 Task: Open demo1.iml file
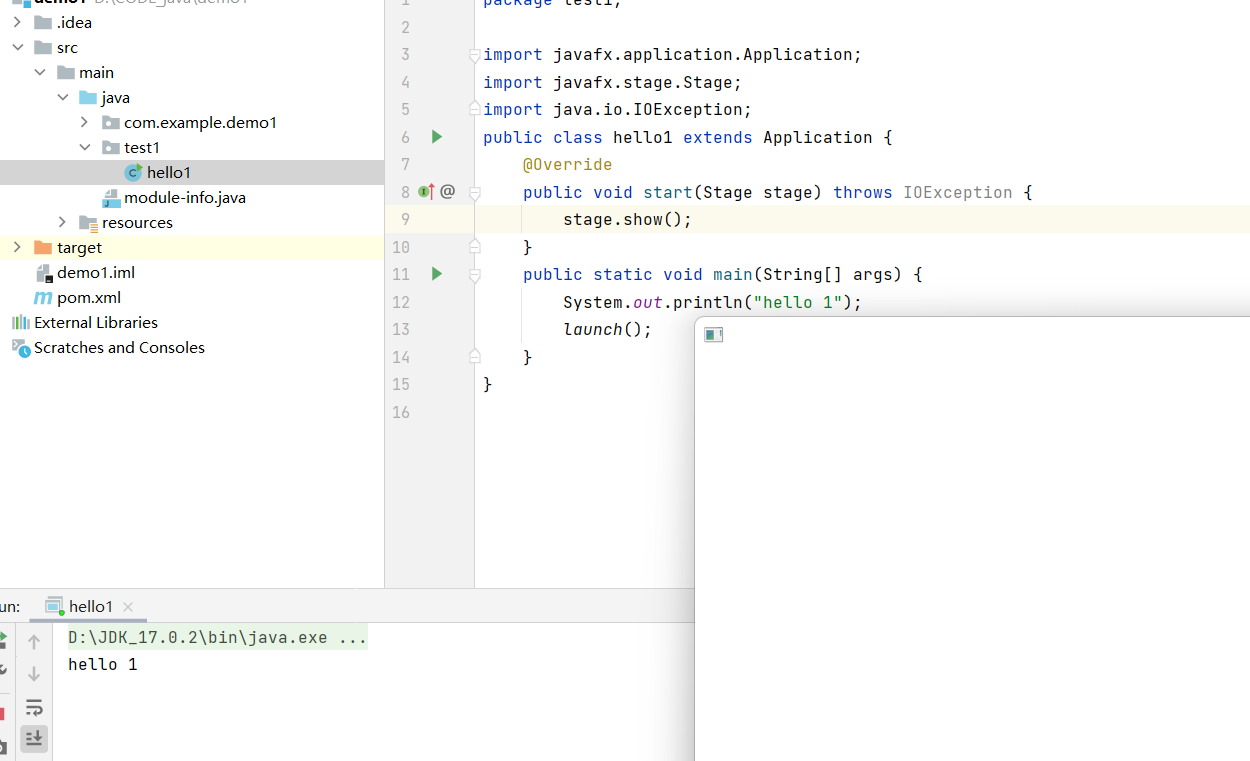point(192,272)
